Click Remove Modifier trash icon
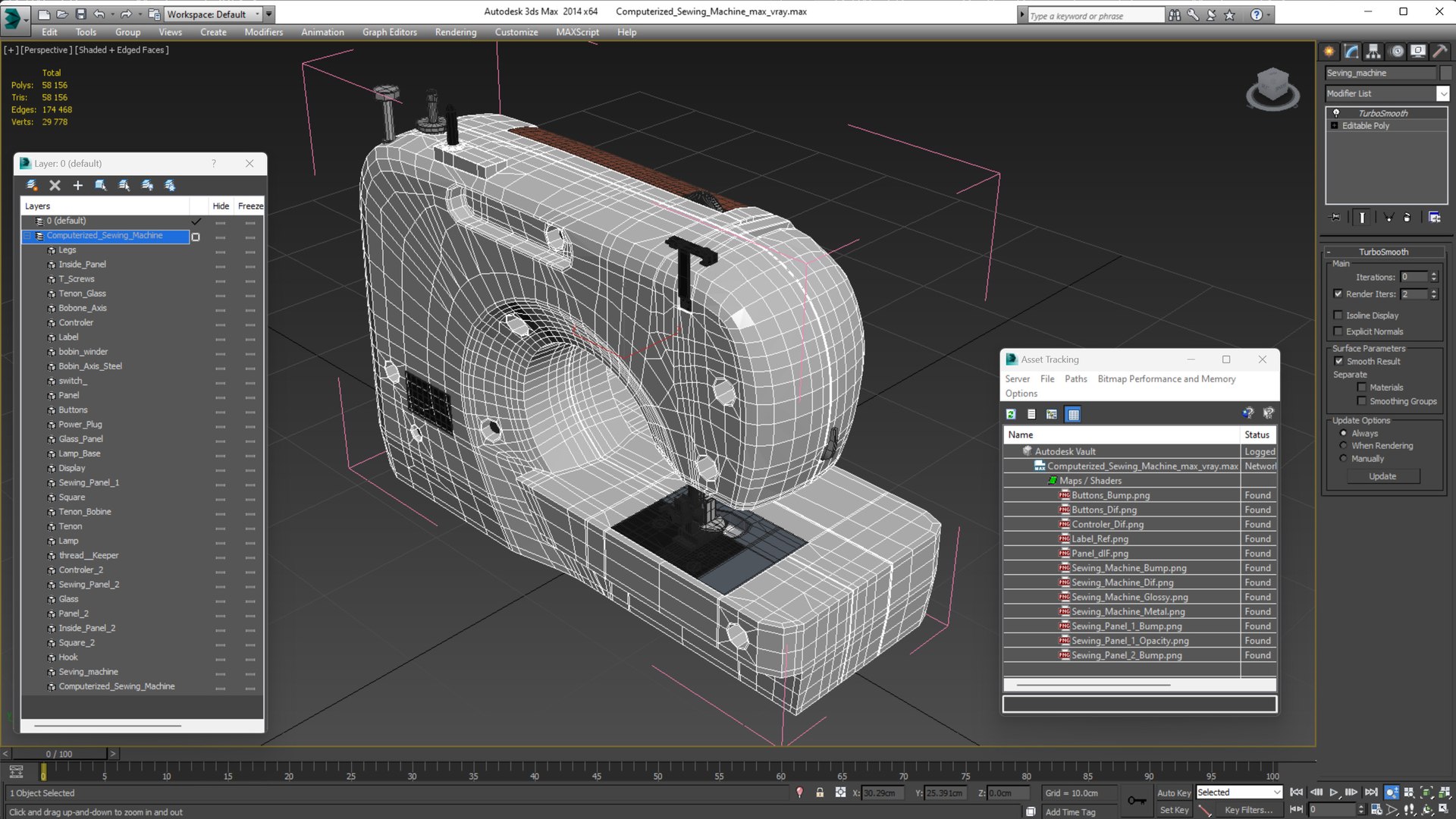The image size is (1456, 819). 1407,218
